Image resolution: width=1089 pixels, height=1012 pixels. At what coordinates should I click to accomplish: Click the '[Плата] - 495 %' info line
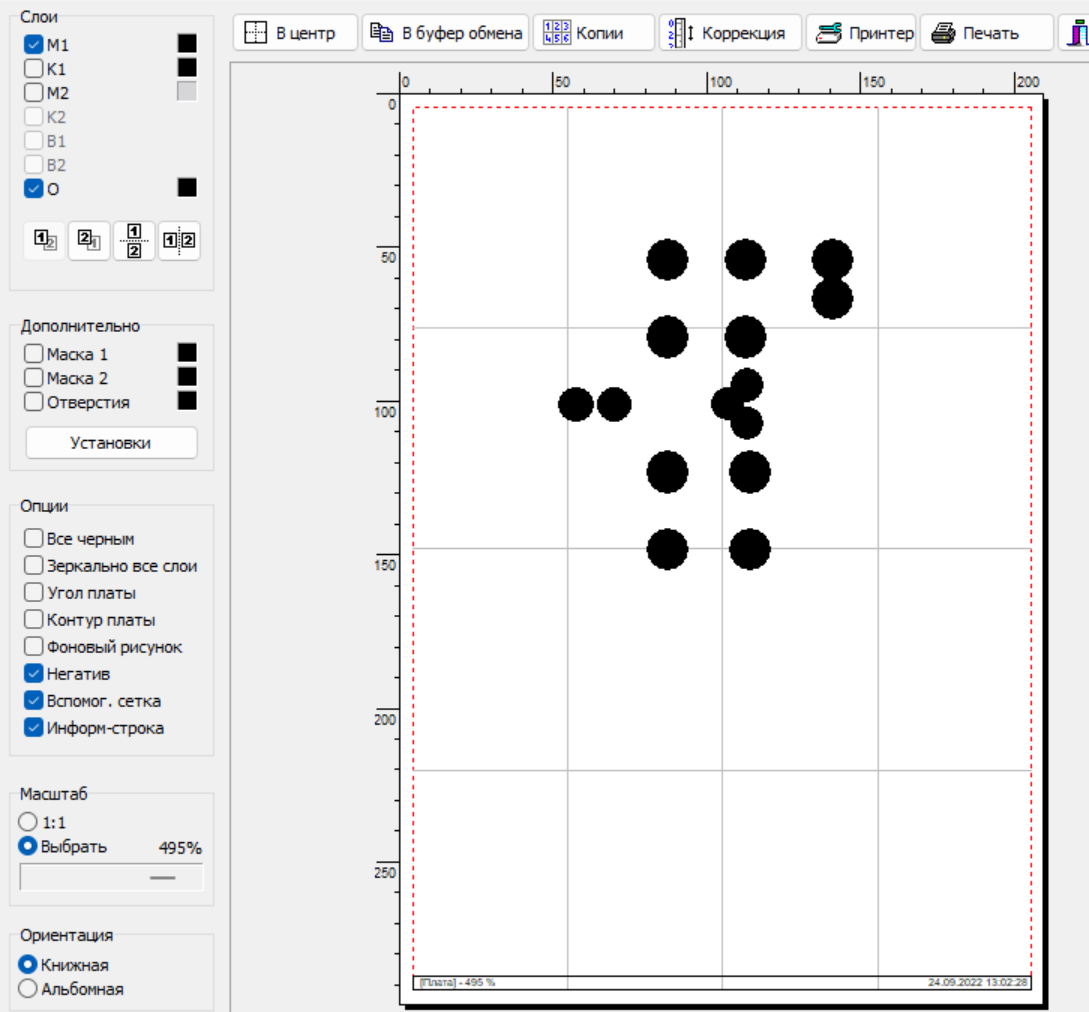457,982
